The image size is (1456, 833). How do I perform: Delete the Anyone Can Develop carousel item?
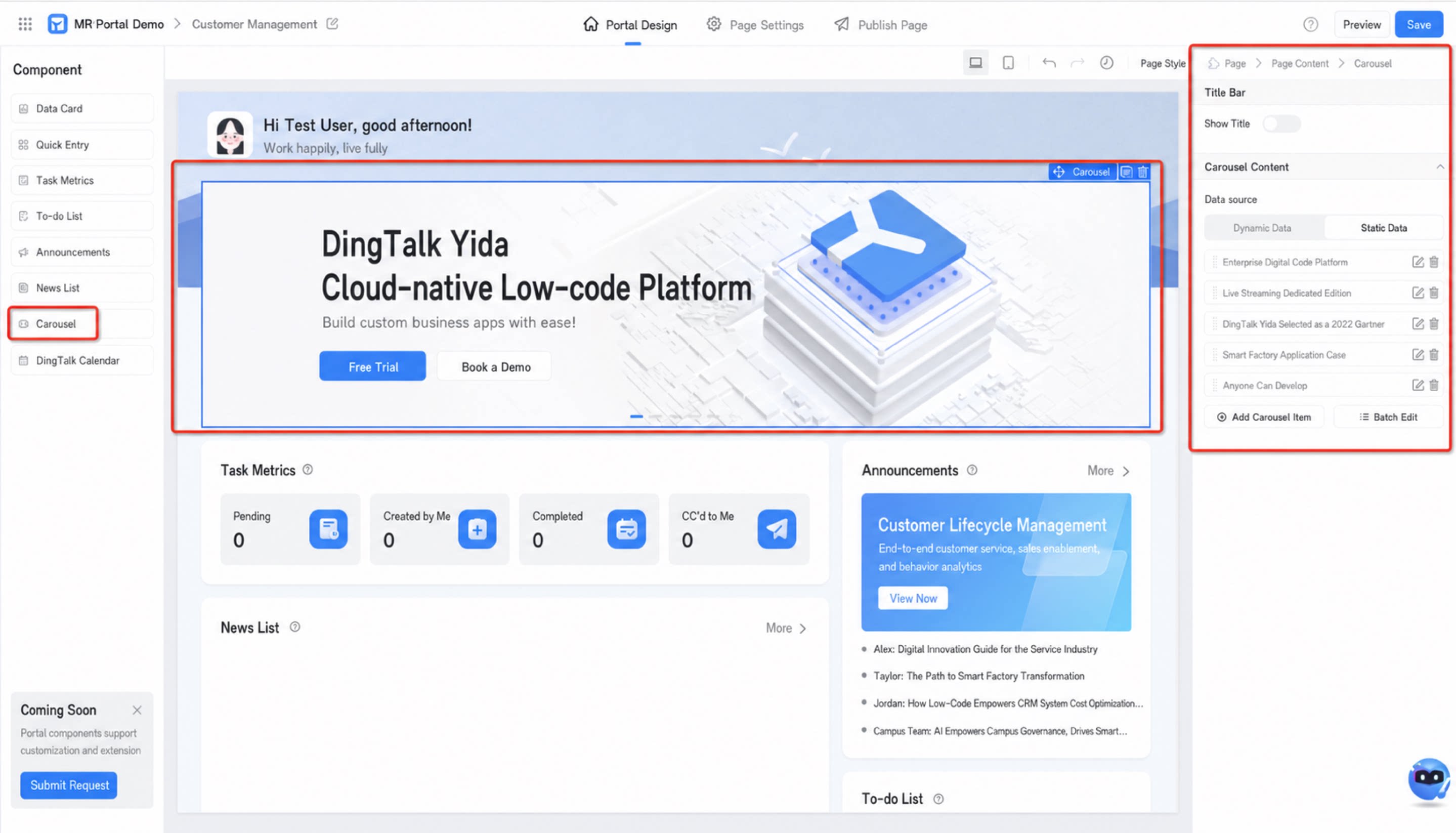coord(1434,386)
